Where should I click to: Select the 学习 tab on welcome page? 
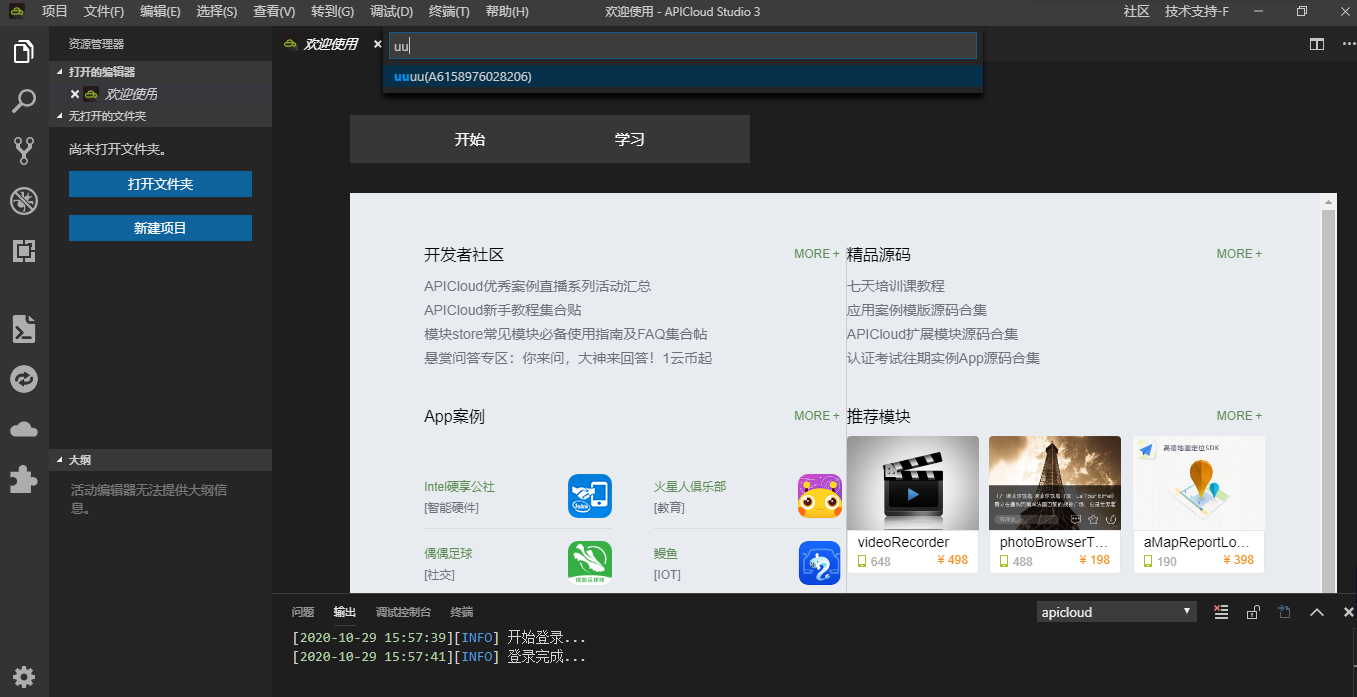click(x=630, y=139)
